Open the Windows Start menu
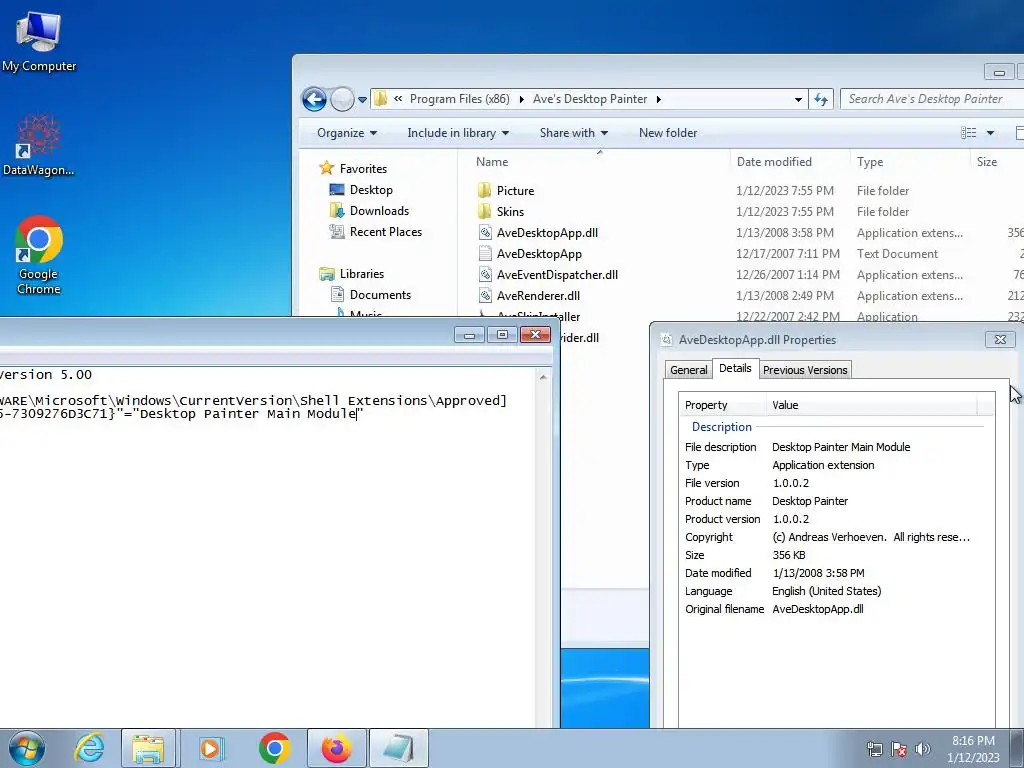This screenshot has height=768, width=1024. tap(27, 748)
